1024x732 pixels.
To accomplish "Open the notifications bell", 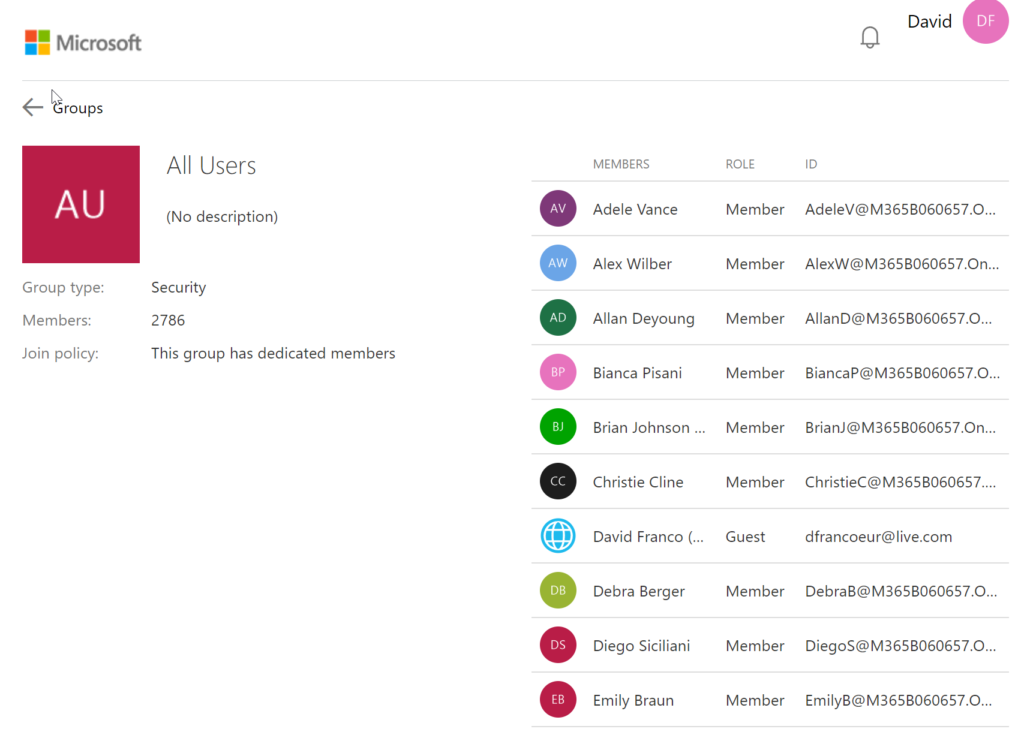I will pyautogui.click(x=869, y=36).
